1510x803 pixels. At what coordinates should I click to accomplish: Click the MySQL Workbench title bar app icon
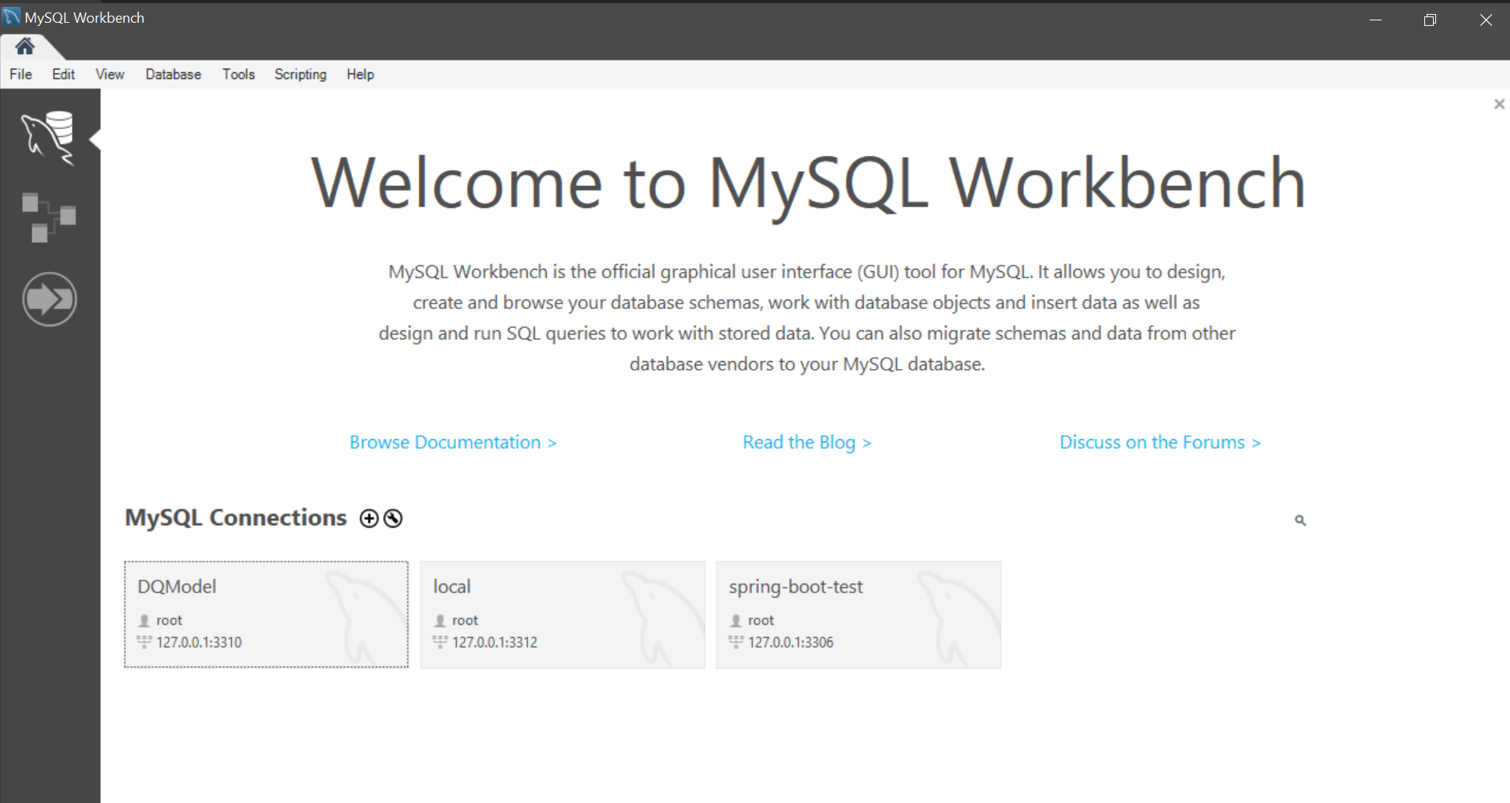[12, 17]
